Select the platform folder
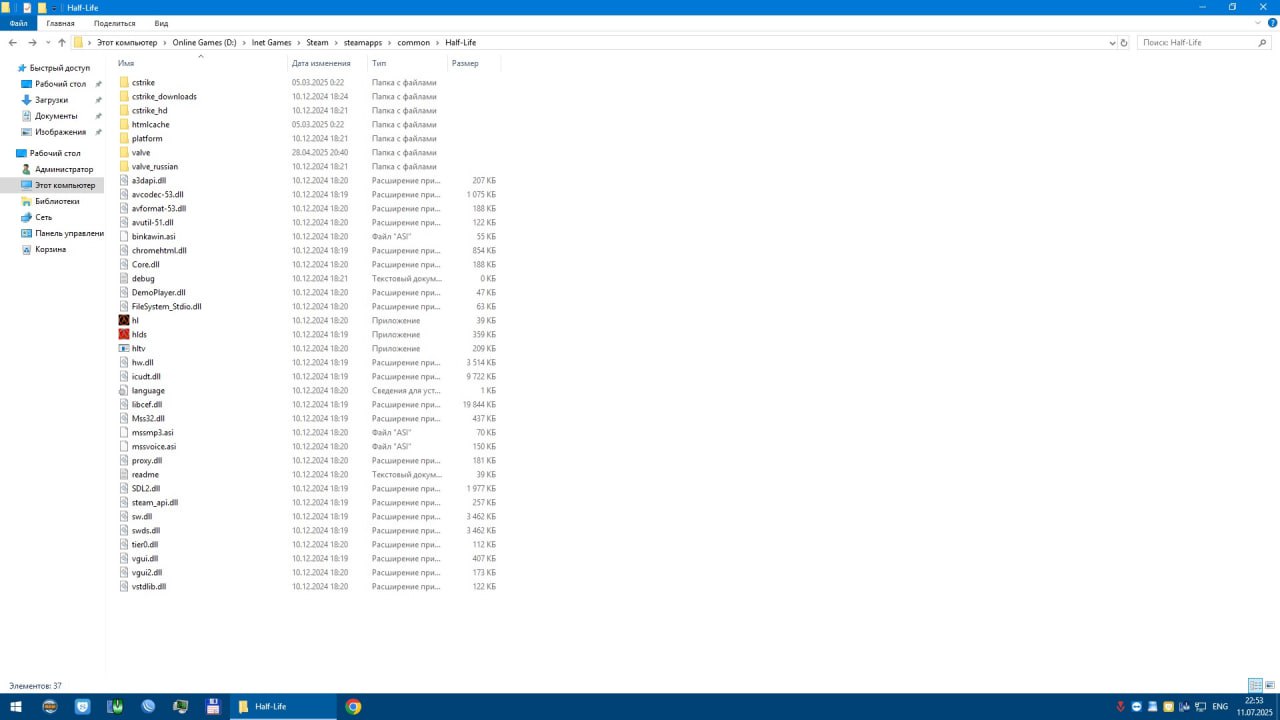1280x720 pixels. click(x=147, y=138)
